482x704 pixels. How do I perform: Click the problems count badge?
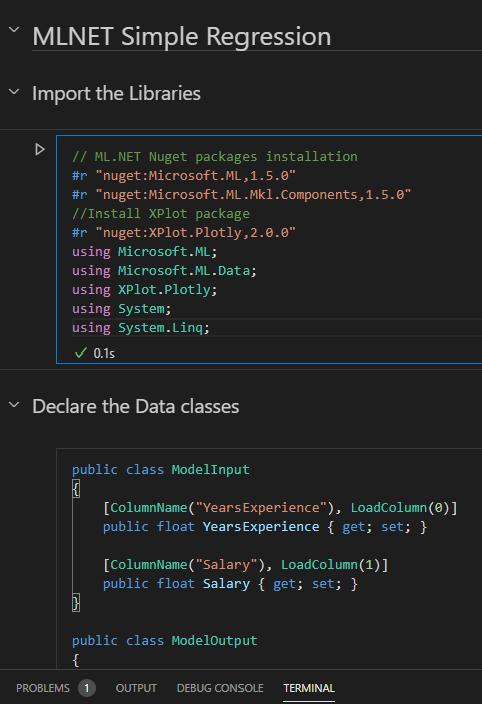(x=87, y=688)
